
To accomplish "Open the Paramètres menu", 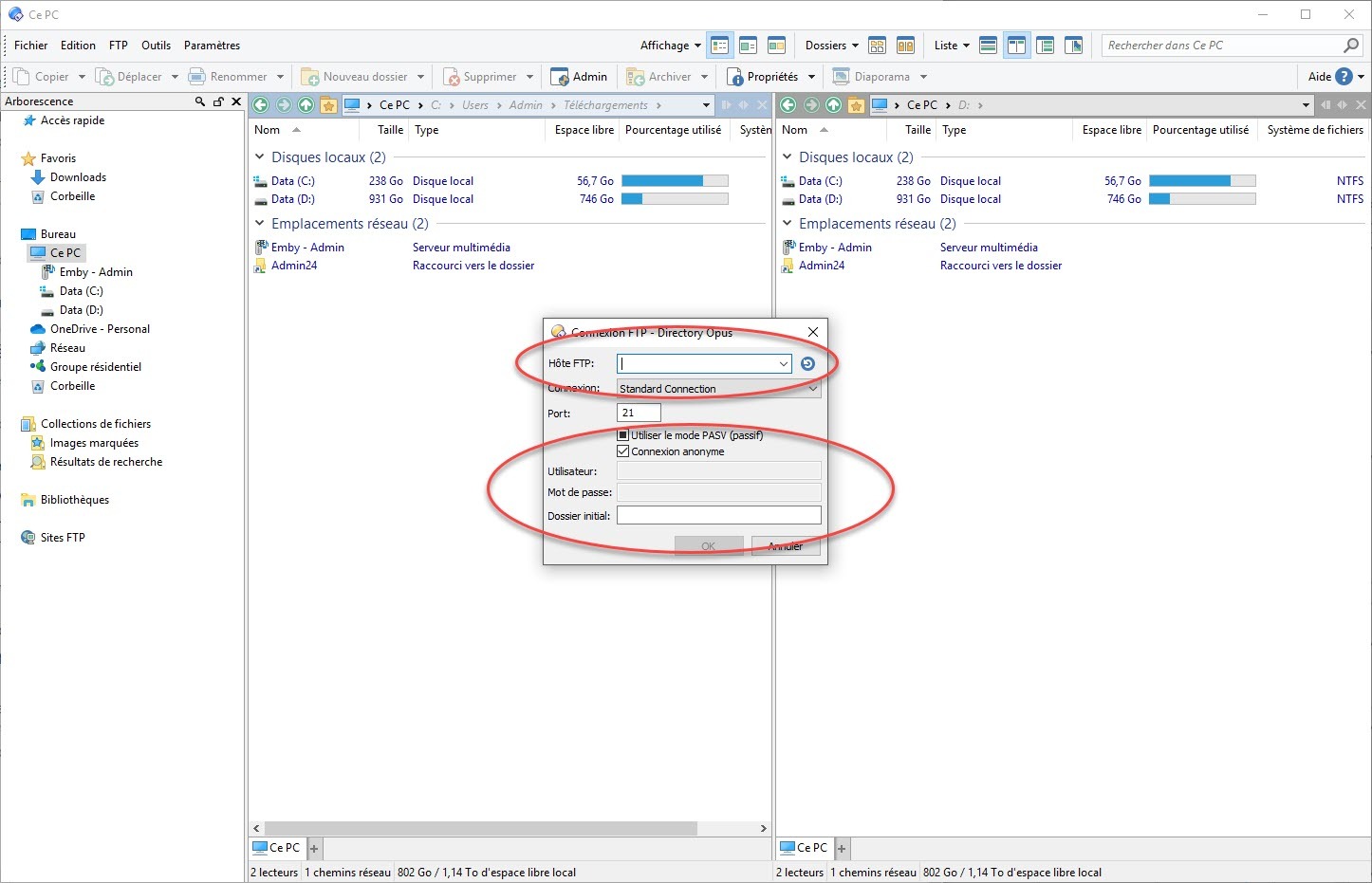I will click(x=213, y=46).
